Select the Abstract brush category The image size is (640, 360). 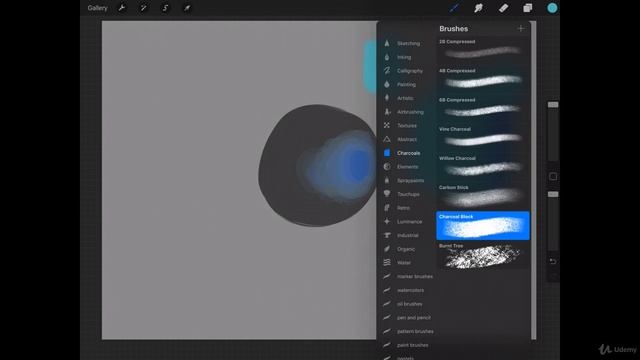coord(406,139)
